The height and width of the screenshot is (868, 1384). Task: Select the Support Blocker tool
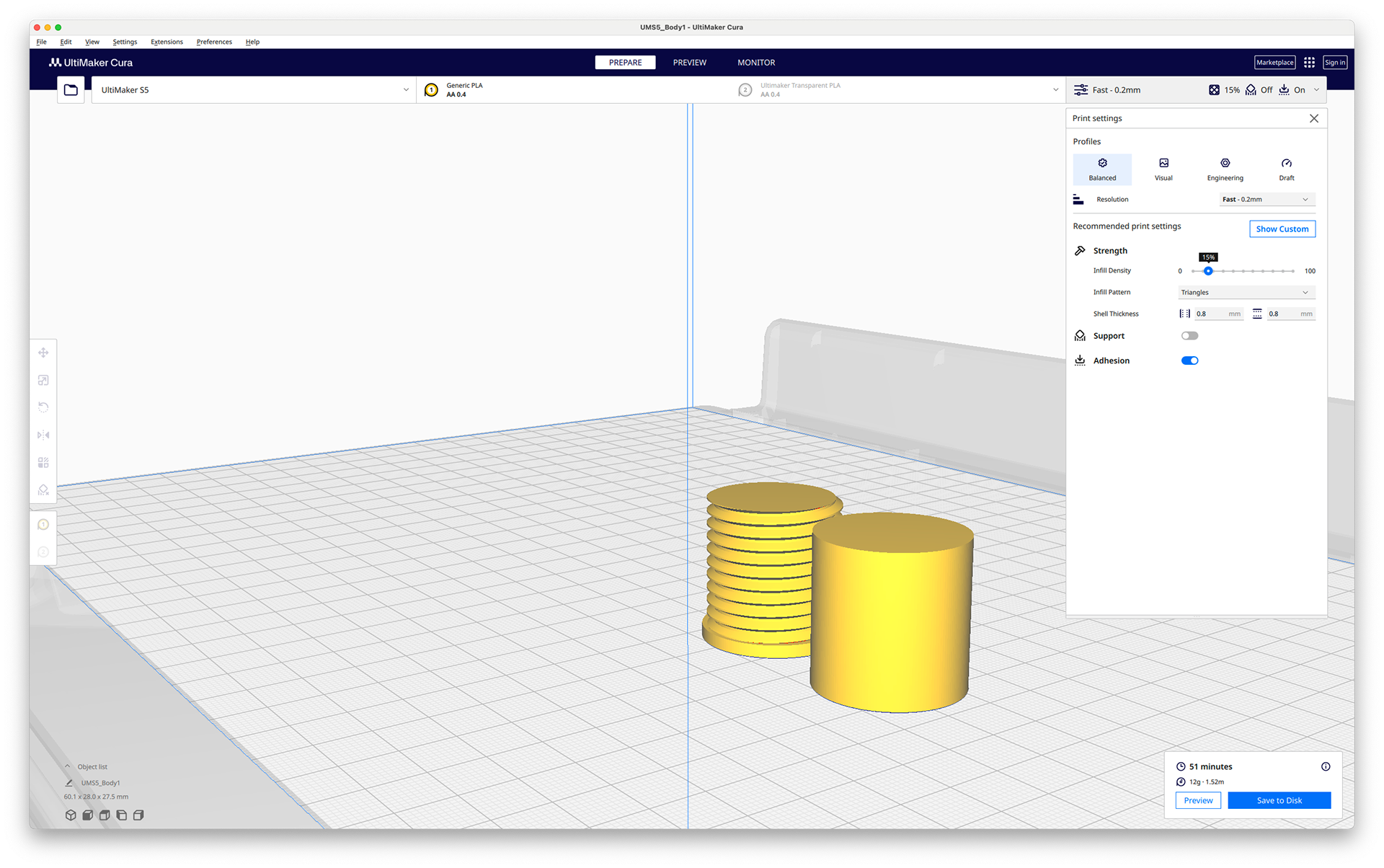click(x=43, y=490)
